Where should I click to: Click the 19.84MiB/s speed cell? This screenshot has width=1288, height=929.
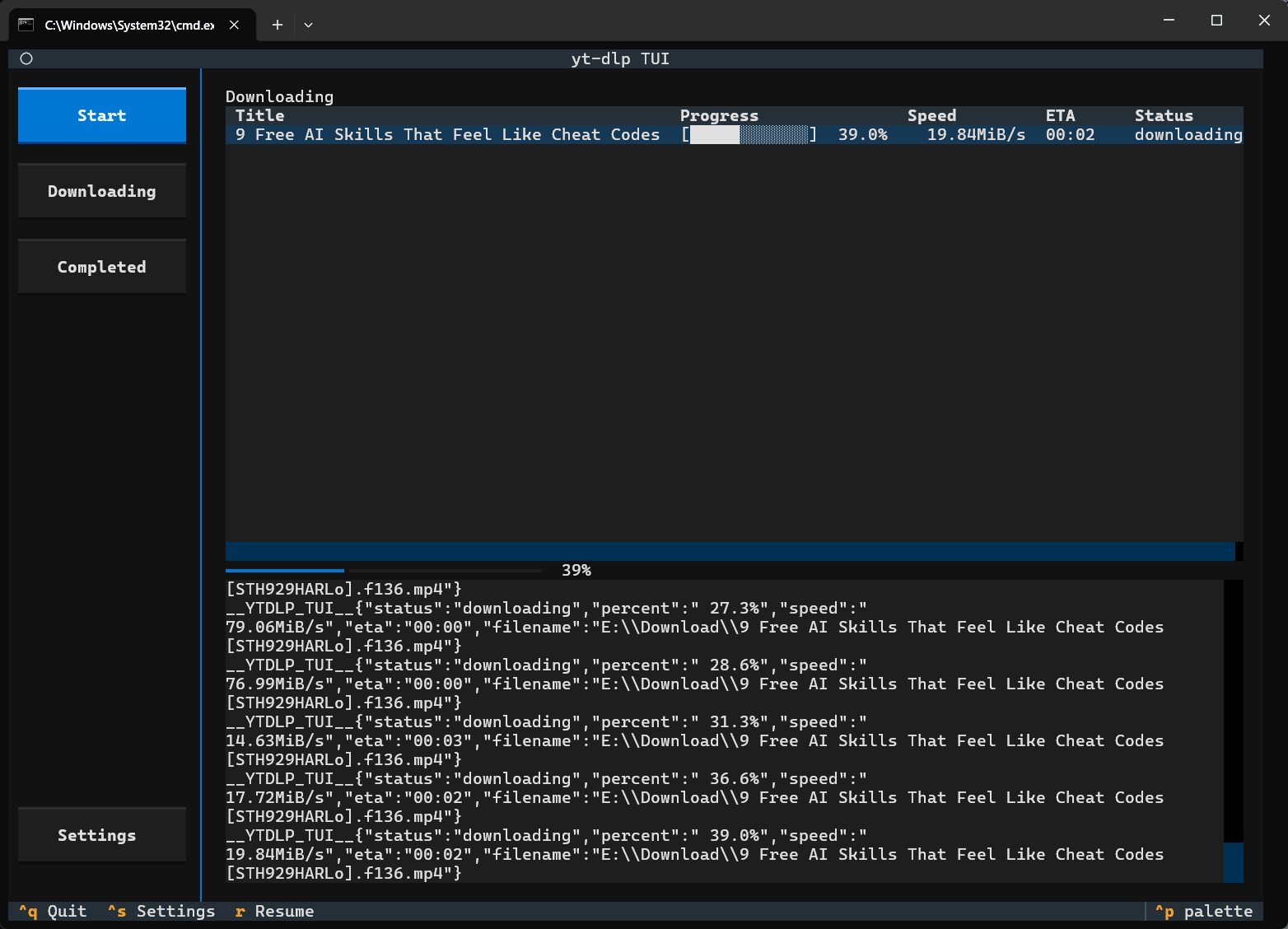pyautogui.click(x=977, y=134)
